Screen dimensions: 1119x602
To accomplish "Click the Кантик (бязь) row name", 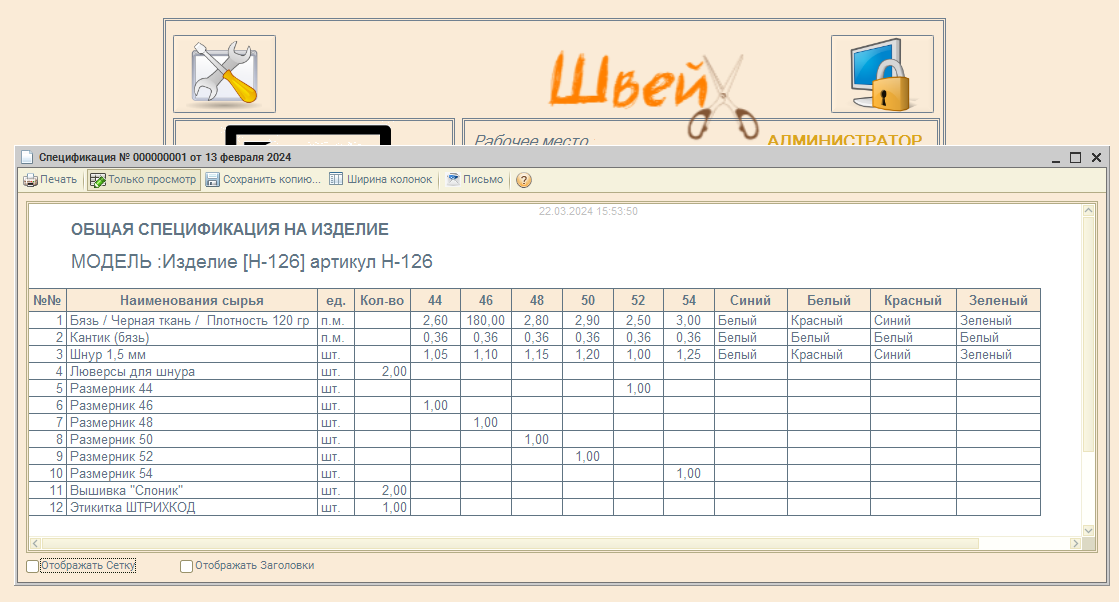I will pos(191,337).
